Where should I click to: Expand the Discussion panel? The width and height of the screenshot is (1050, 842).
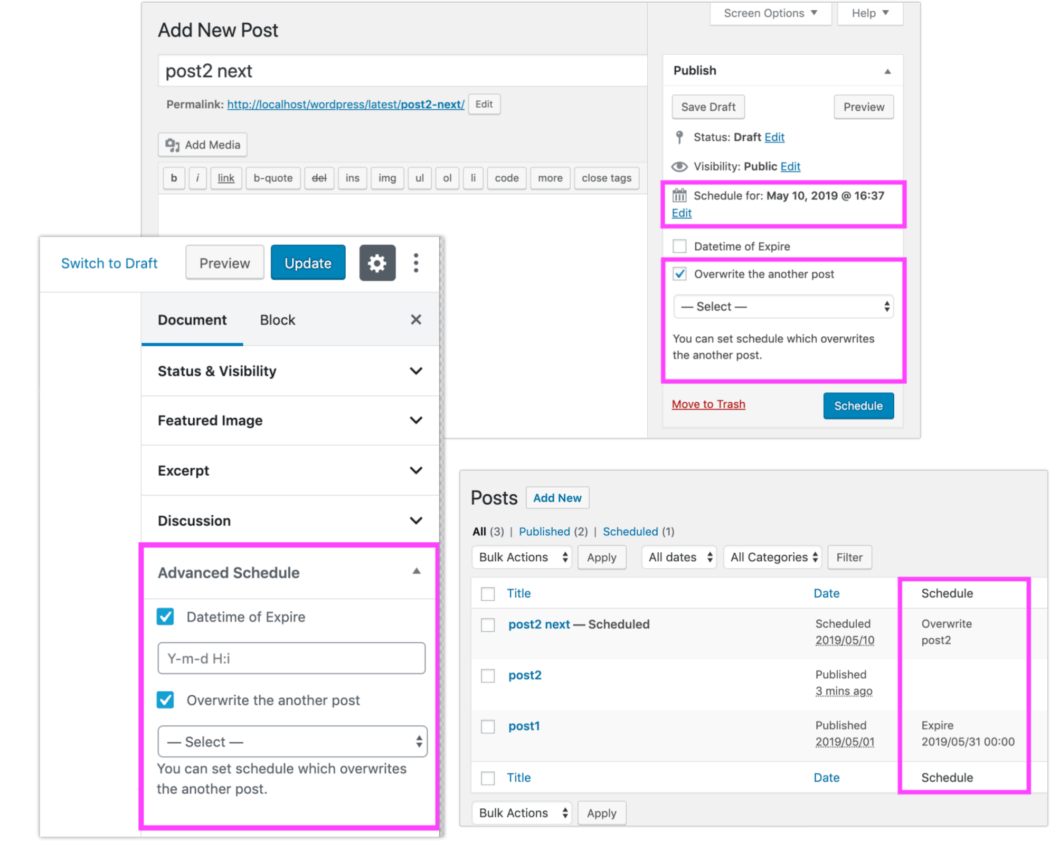[291, 521]
